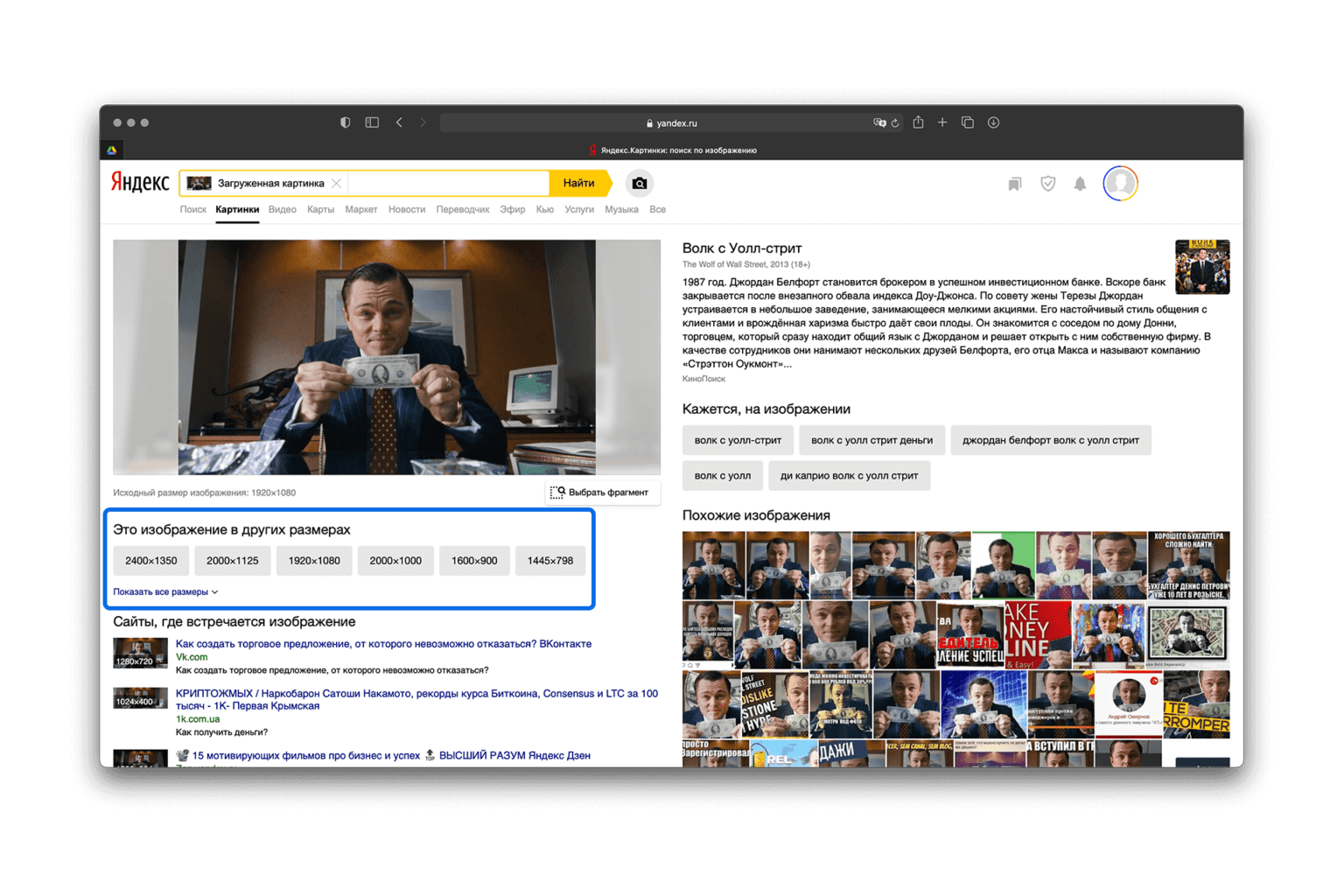Viewport: 1344px width, 896px height.
Task: Open the Карты tab
Action: (320, 209)
